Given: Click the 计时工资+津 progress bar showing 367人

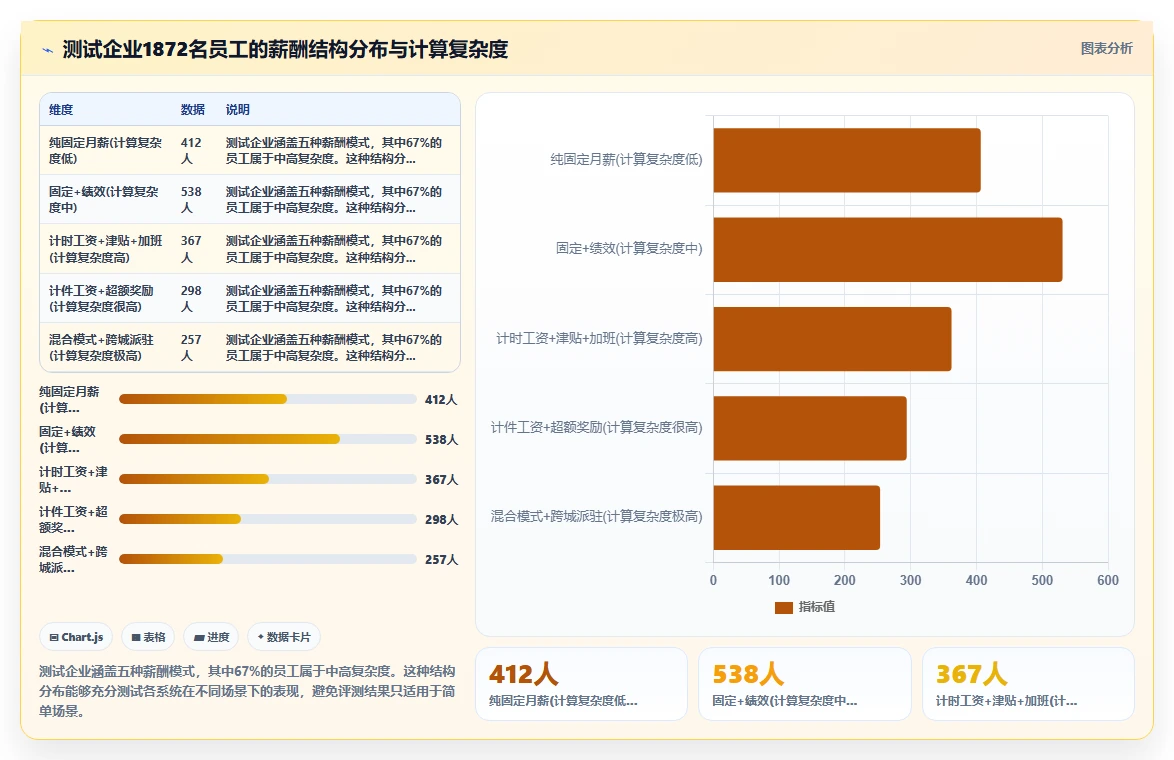Looking at the screenshot, I should coord(267,479).
